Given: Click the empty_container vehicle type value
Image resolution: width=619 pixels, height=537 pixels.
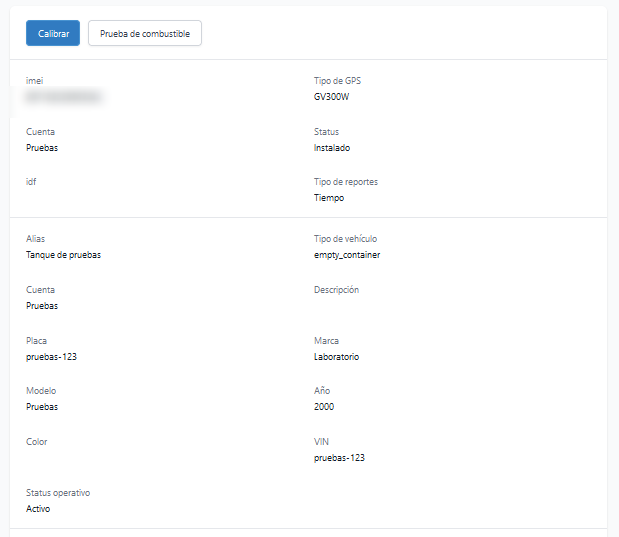Looking at the screenshot, I should 347,255.
